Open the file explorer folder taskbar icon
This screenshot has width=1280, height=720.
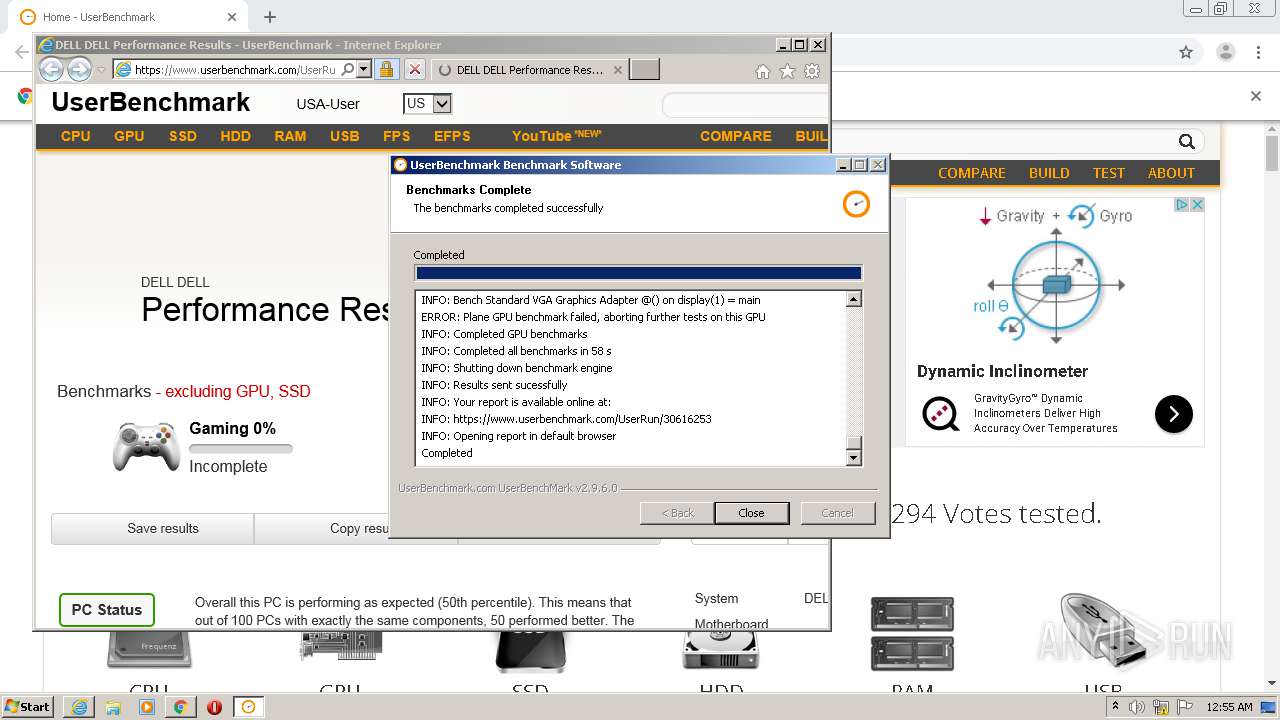tap(113, 706)
